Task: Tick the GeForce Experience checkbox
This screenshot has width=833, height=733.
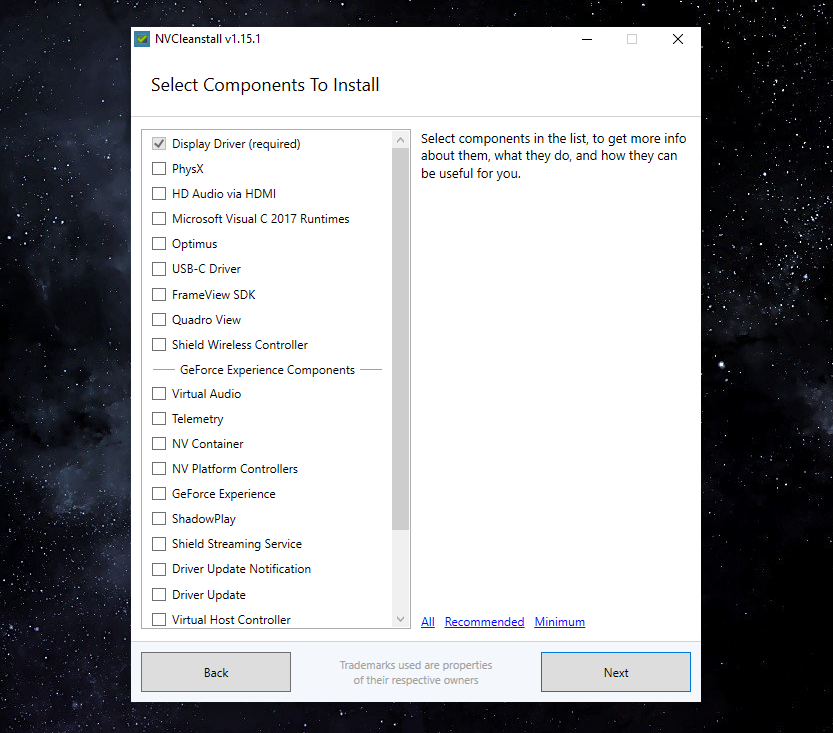Action: pyautogui.click(x=159, y=494)
